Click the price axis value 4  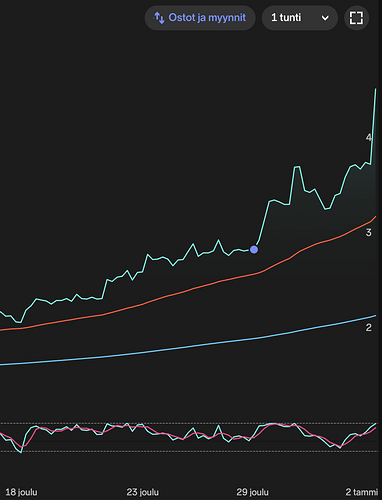368,137
